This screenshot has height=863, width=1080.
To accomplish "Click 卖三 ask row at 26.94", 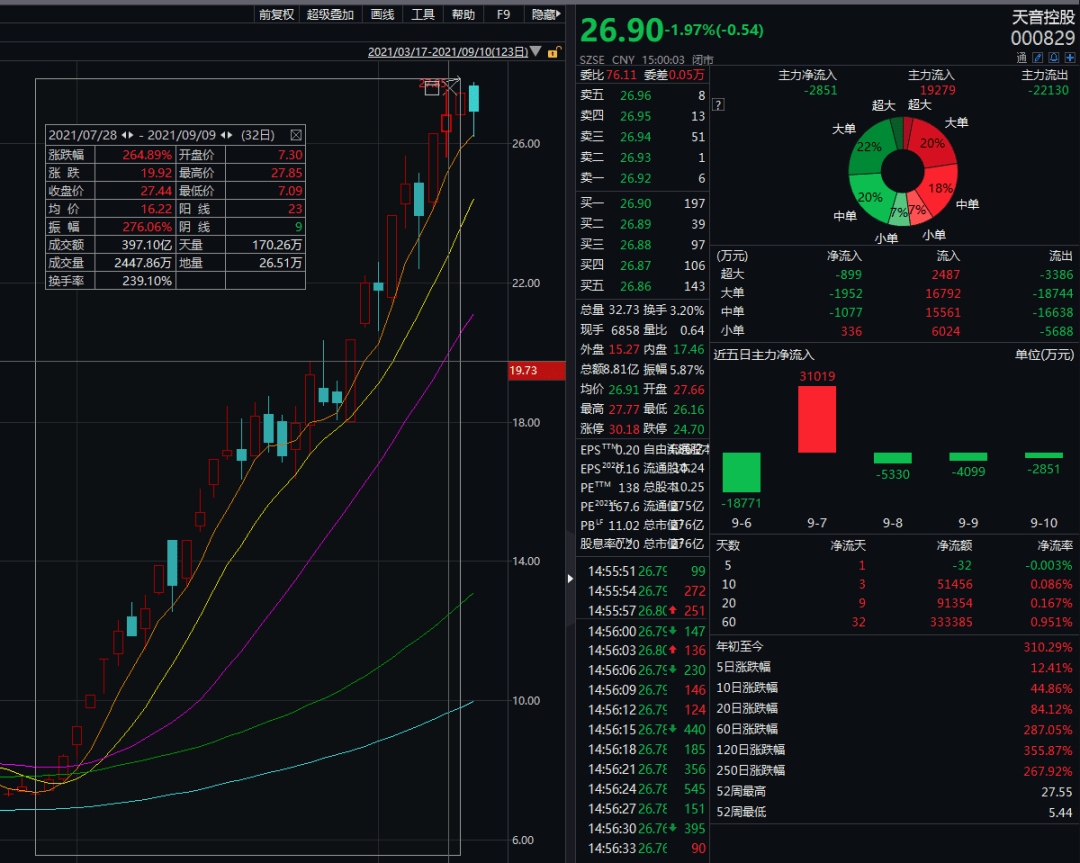I will [x=643, y=137].
